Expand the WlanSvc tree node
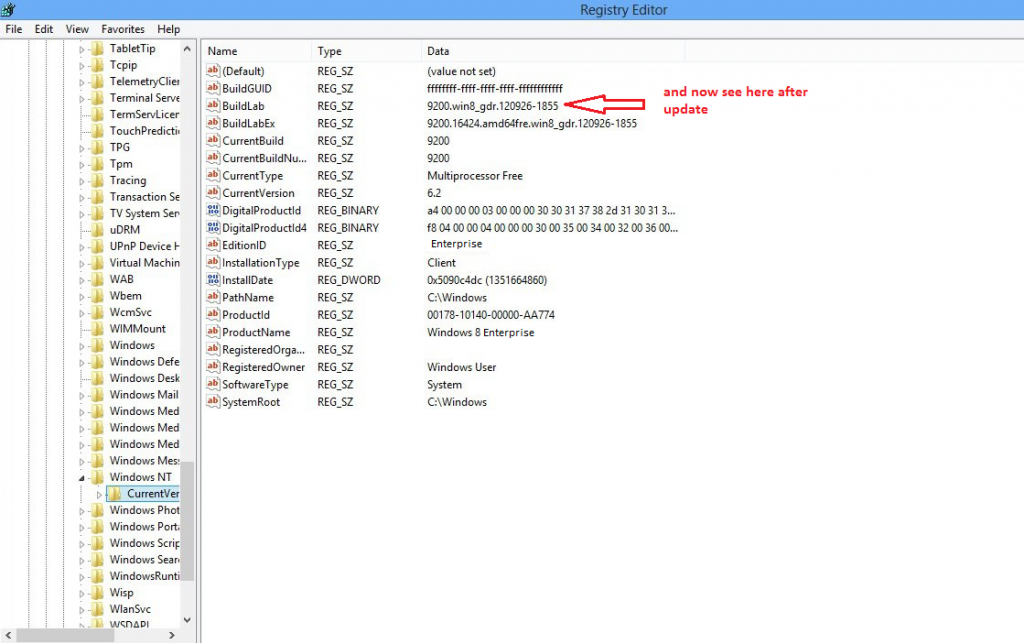Image resolution: width=1024 pixels, height=643 pixels. pyautogui.click(x=82, y=610)
